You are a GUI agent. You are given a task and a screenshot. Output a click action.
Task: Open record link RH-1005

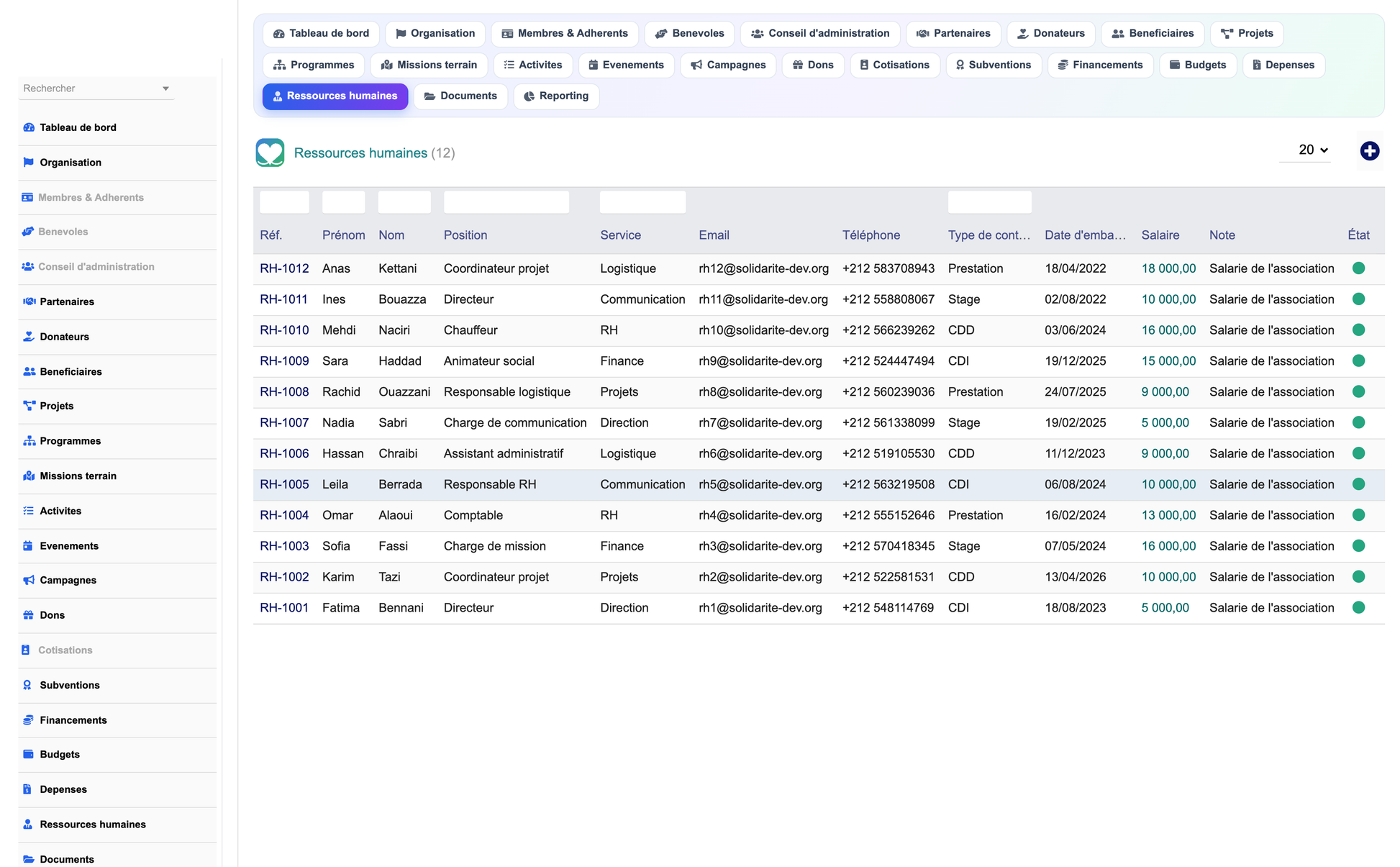(284, 484)
